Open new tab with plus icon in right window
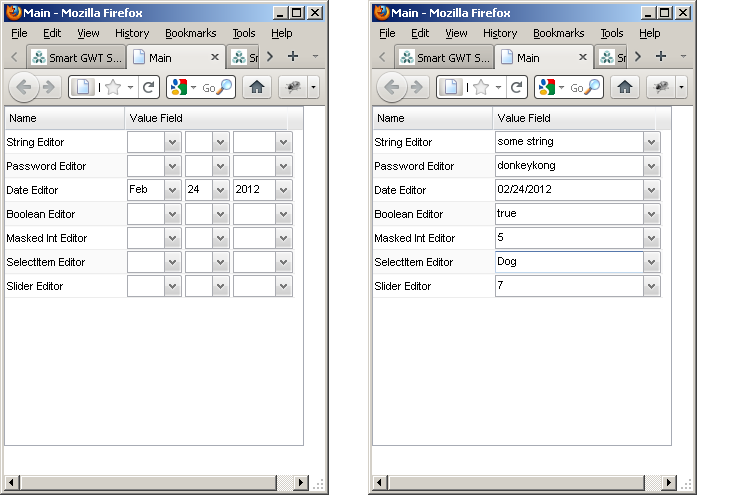The image size is (750, 495). pyautogui.click(x=661, y=57)
